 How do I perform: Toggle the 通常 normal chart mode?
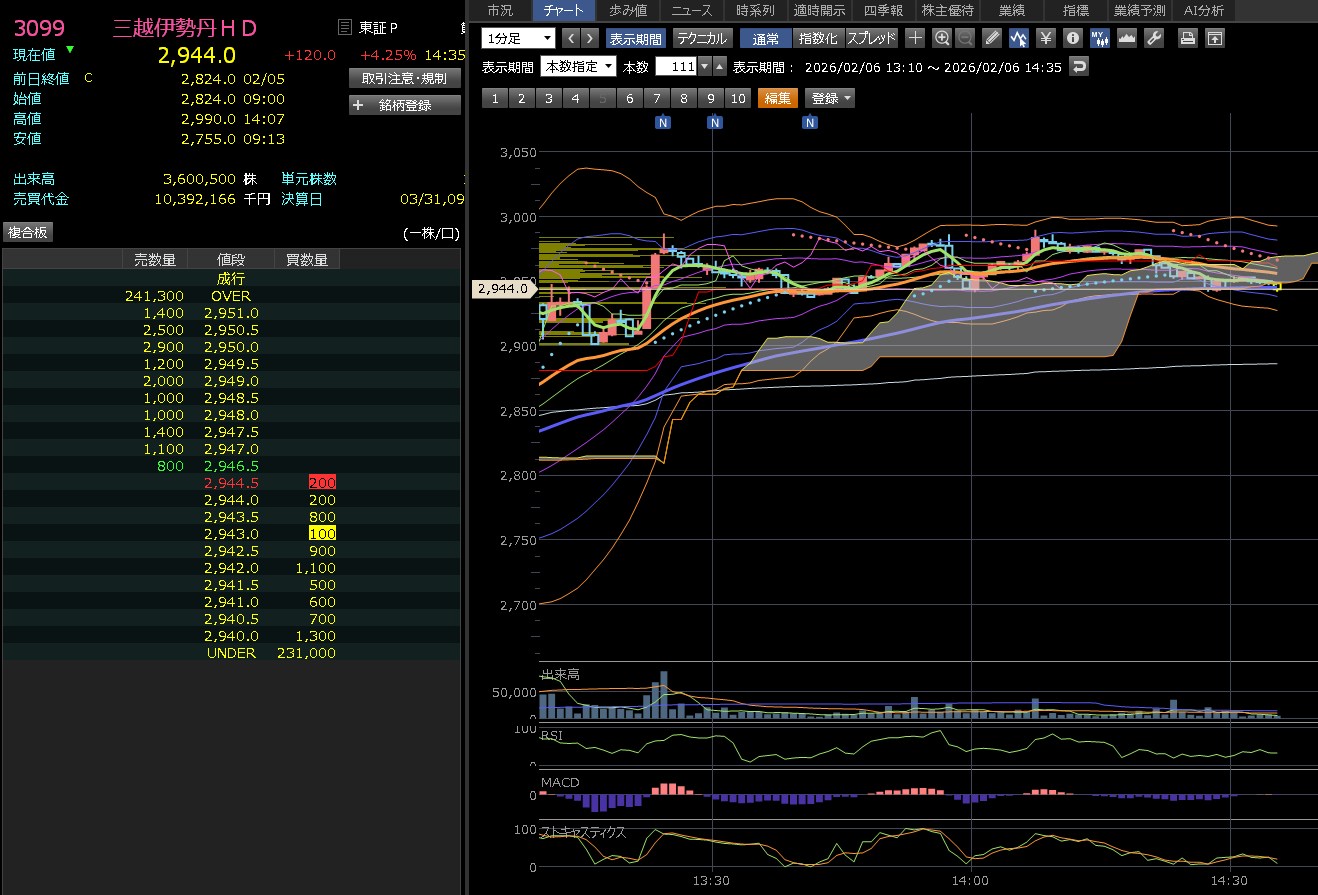click(765, 38)
